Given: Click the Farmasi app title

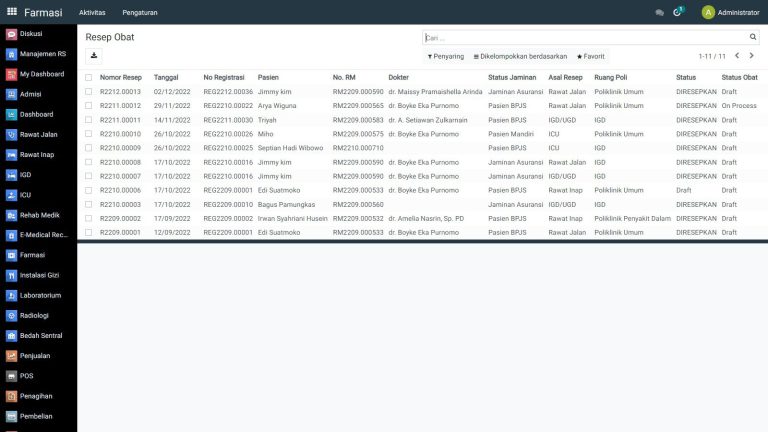Looking at the screenshot, I should (x=43, y=13).
